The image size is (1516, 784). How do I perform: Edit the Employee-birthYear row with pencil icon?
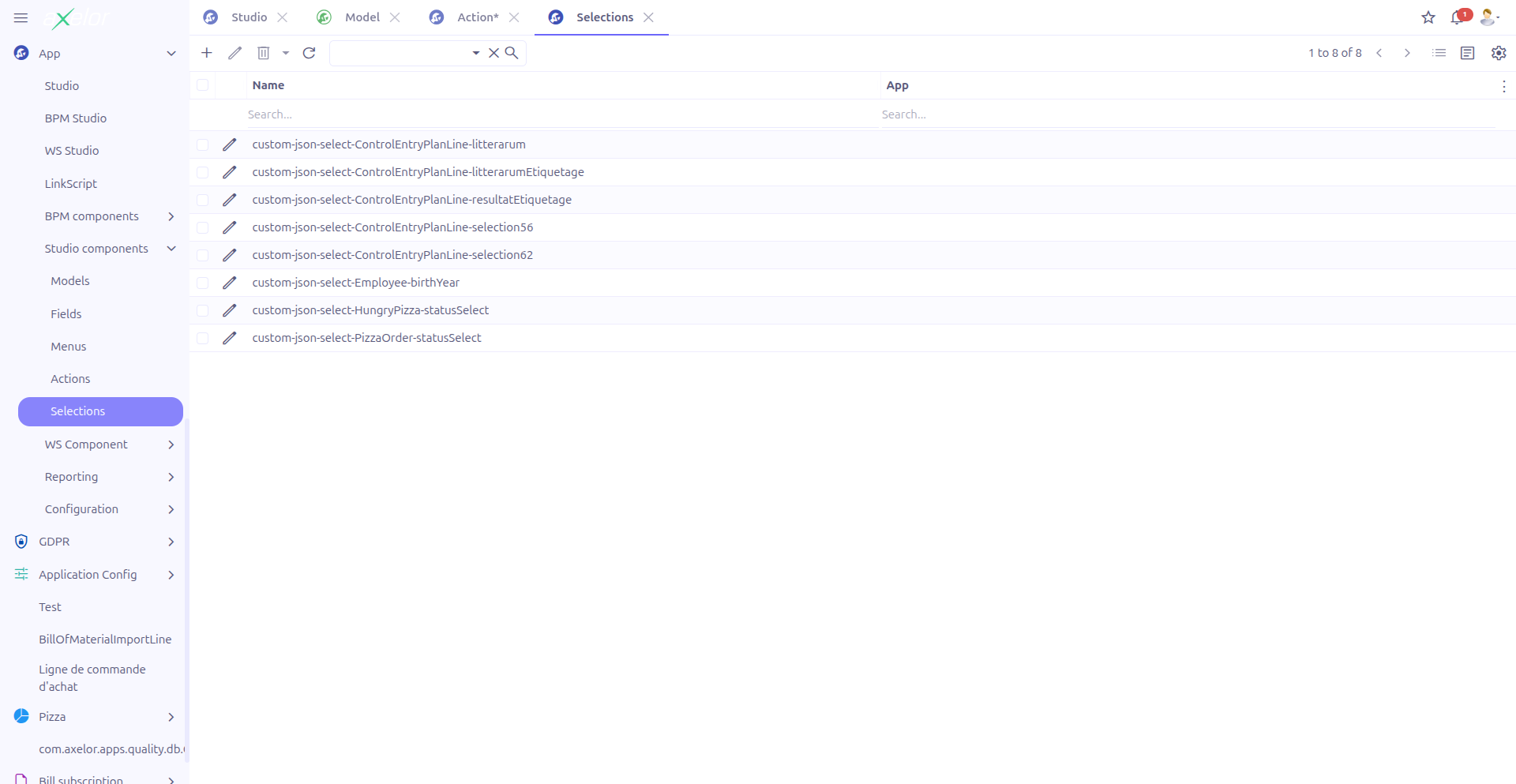[x=230, y=283]
